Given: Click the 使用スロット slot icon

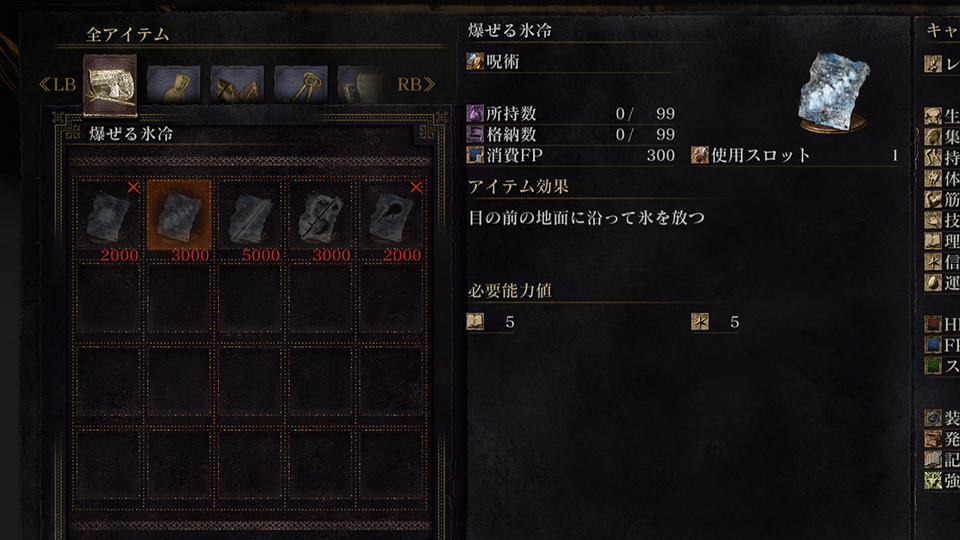Looking at the screenshot, I should [700, 155].
